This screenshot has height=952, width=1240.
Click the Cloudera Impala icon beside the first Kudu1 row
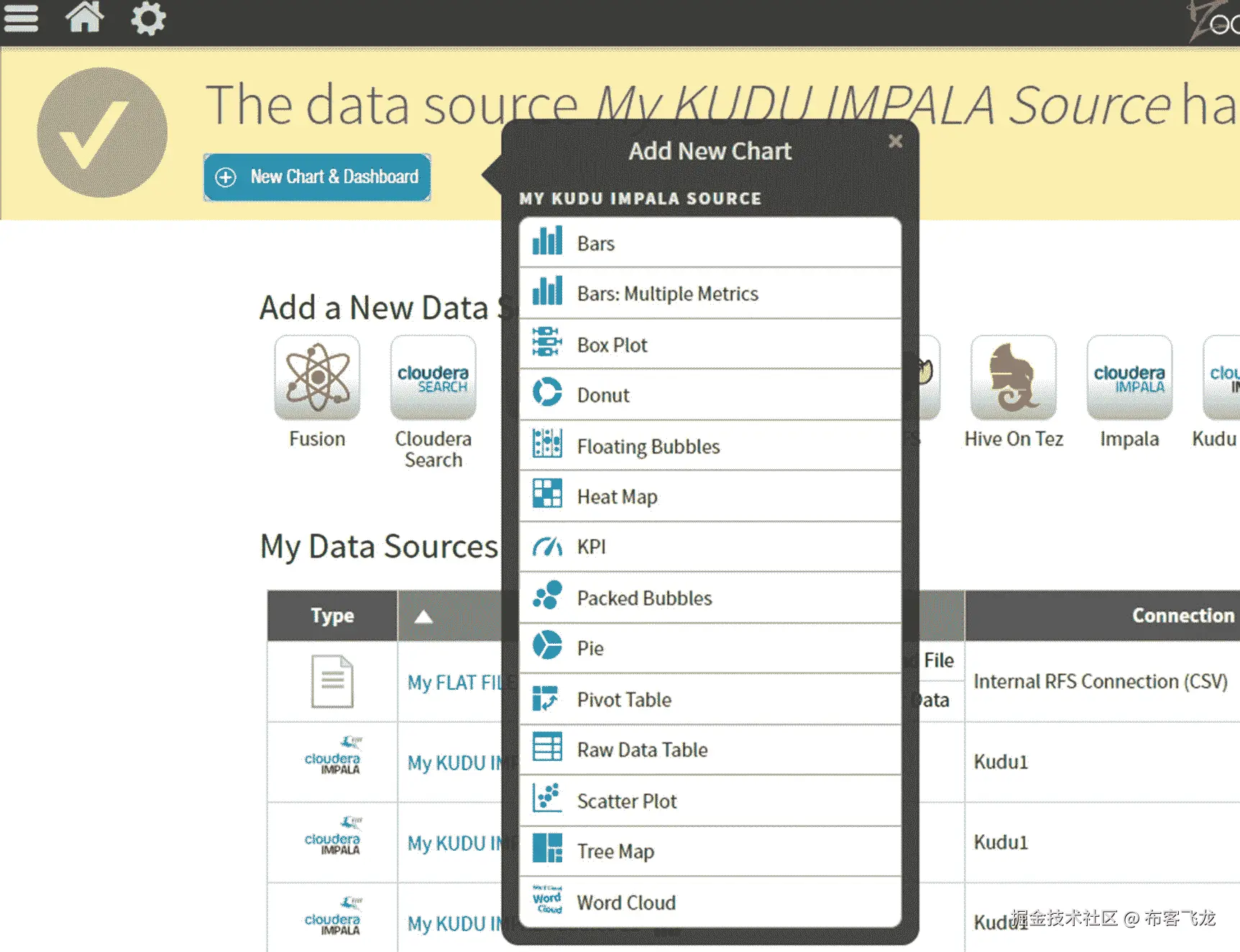coord(332,754)
